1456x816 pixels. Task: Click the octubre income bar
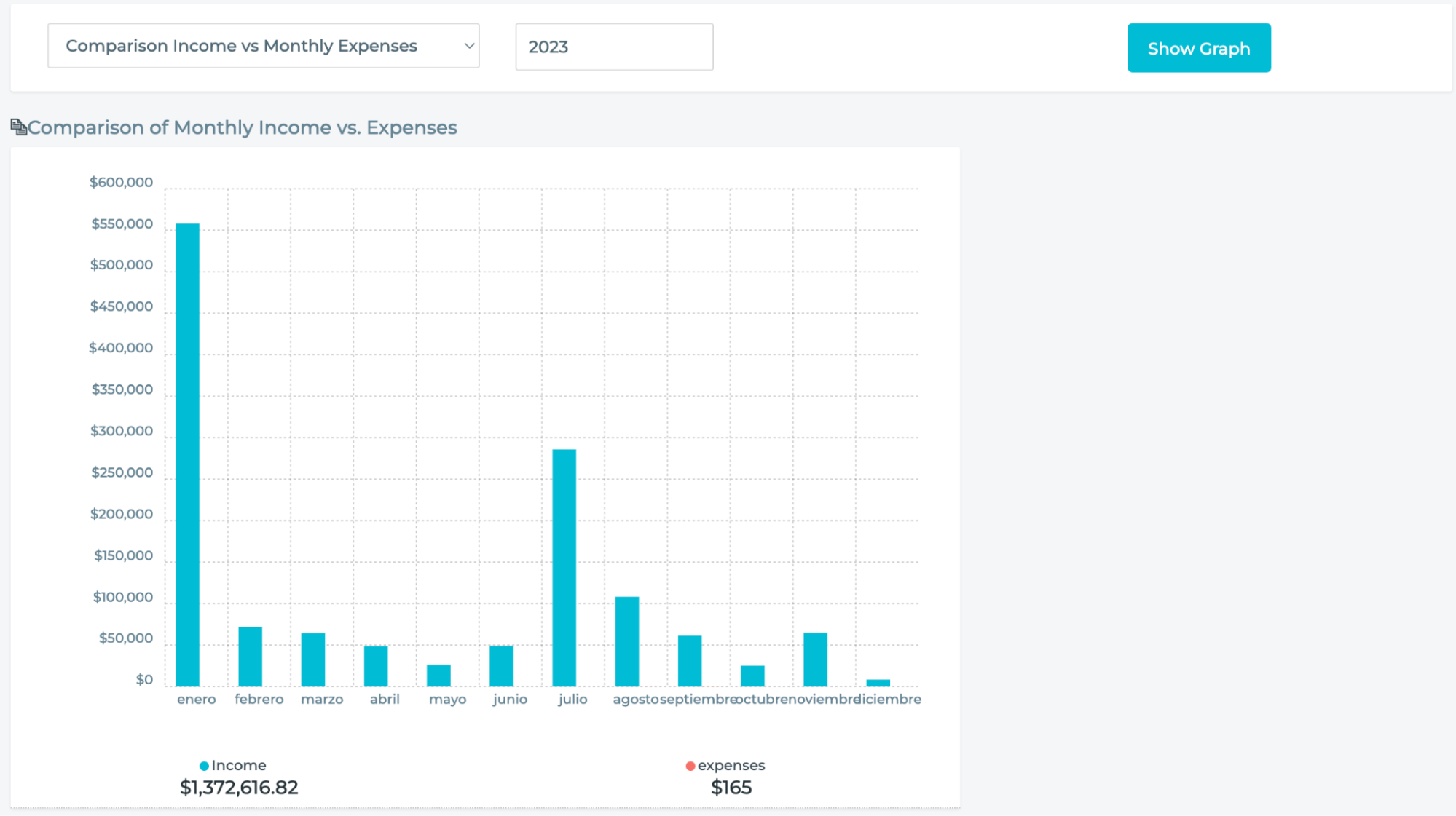tap(752, 676)
